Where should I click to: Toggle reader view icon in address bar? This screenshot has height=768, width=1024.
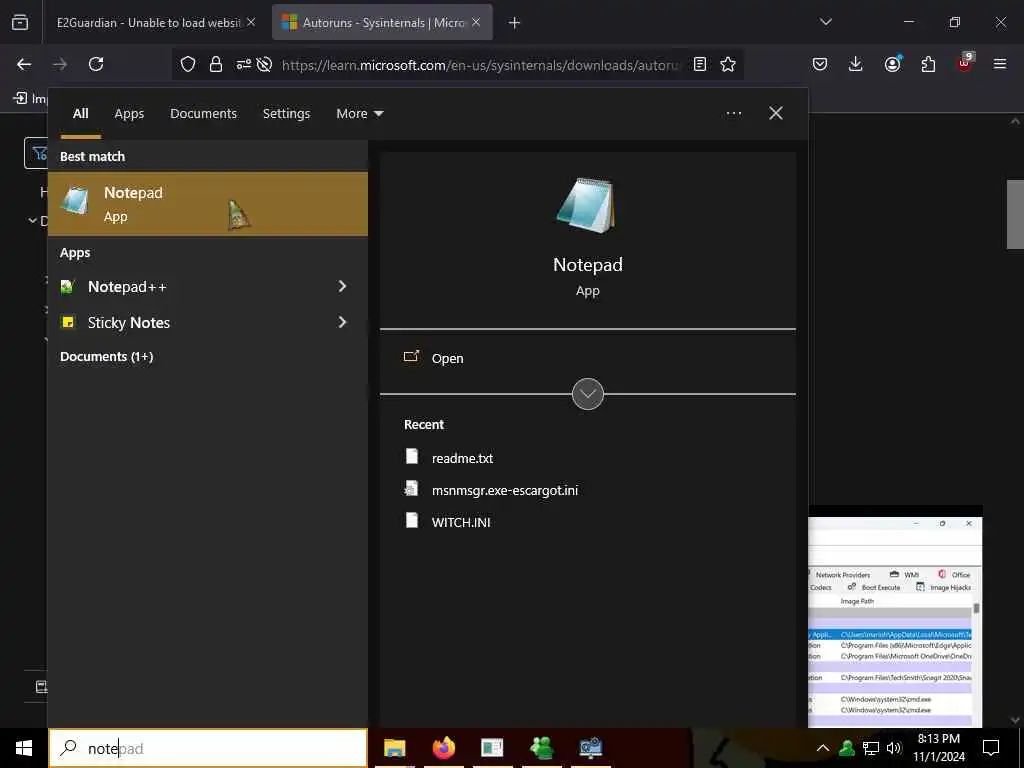700,64
